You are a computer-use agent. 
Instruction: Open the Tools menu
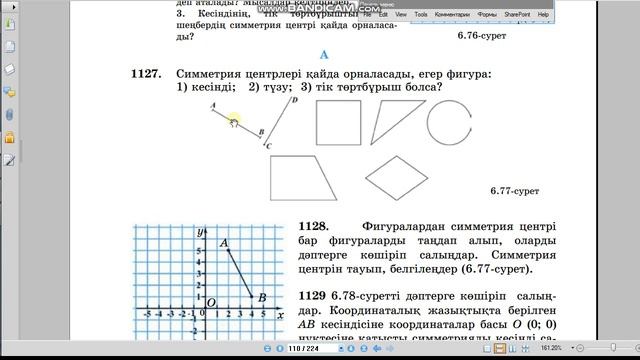tap(421, 14)
